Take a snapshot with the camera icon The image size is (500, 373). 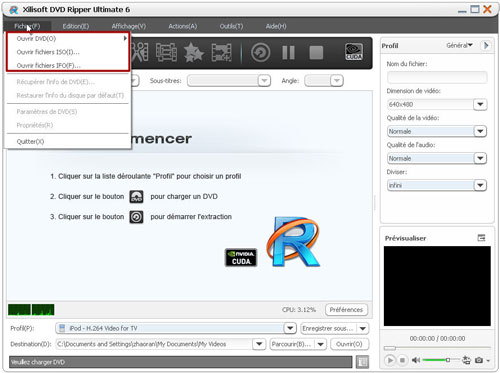click(x=479, y=360)
